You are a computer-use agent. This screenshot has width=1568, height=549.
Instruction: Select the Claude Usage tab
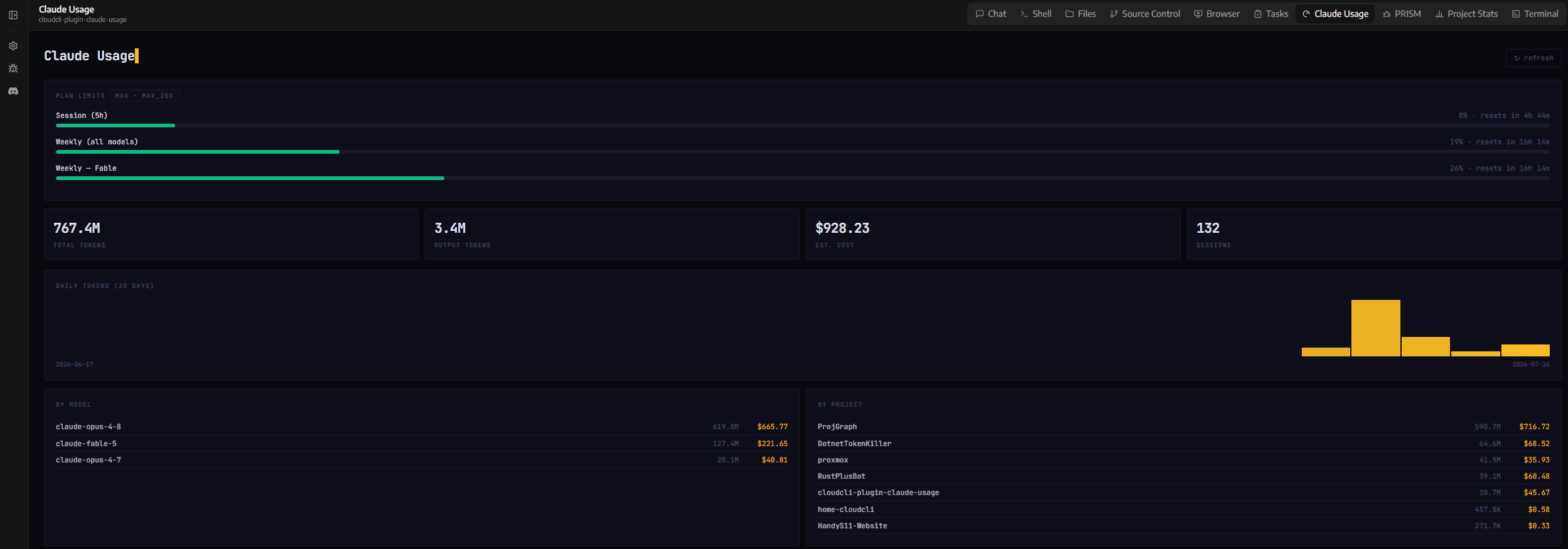1335,14
